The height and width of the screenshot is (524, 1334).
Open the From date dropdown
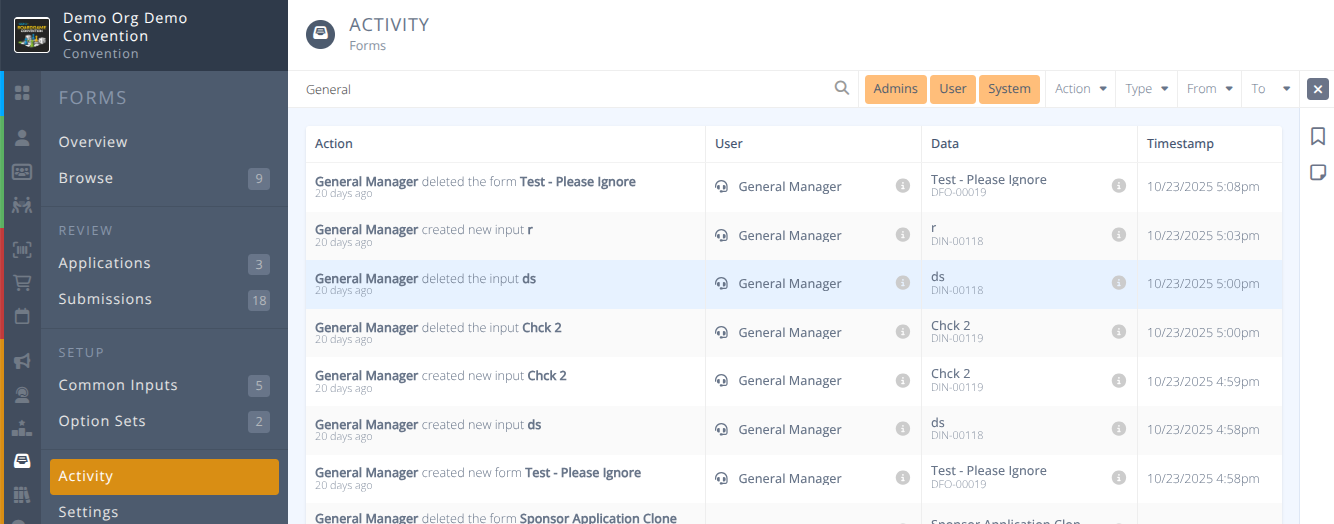[1210, 89]
